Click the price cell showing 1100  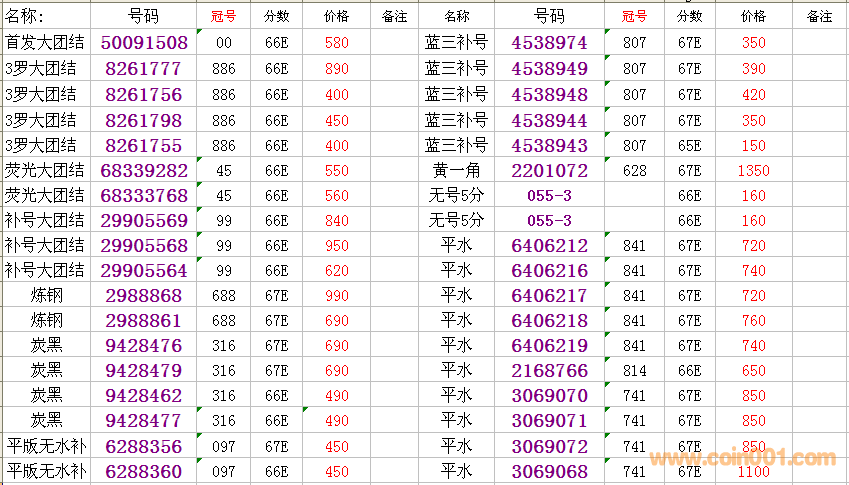(x=753, y=472)
